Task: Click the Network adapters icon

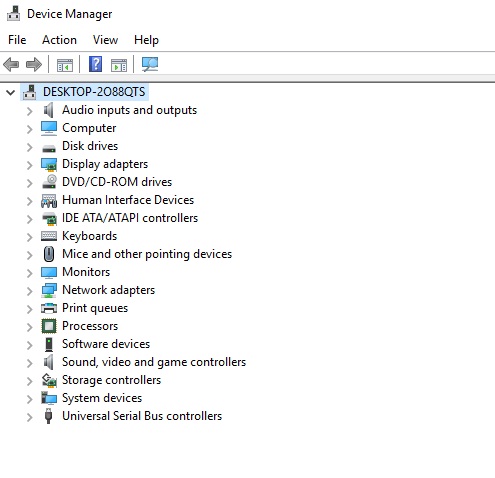Action: (49, 290)
